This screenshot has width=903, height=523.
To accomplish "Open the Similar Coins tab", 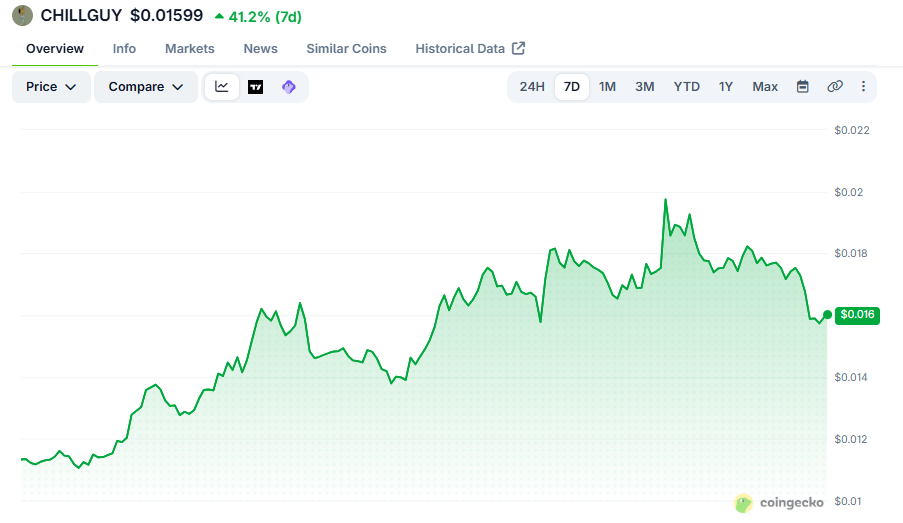I will click(346, 49).
